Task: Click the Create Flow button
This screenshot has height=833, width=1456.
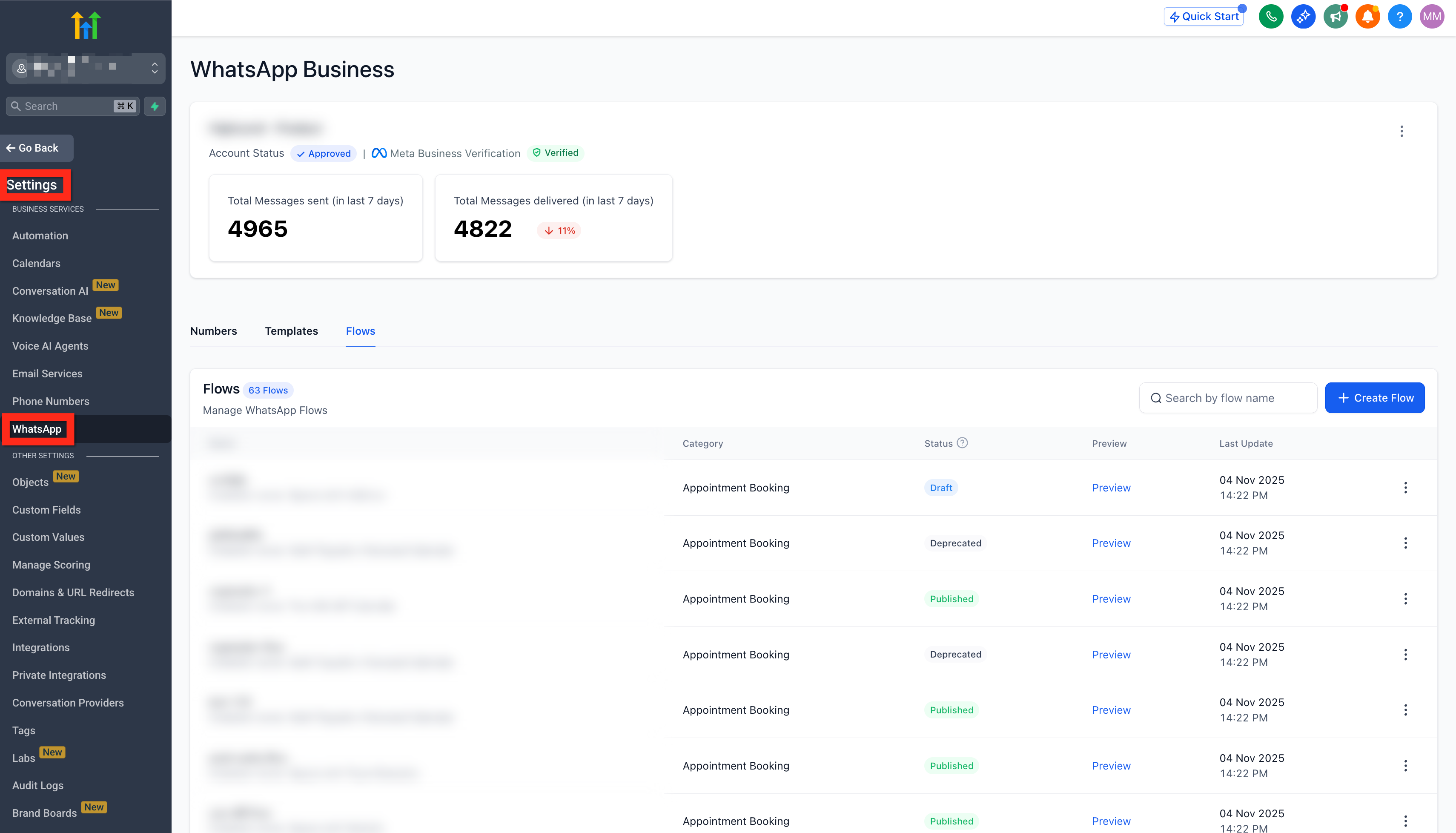Action: click(1374, 398)
